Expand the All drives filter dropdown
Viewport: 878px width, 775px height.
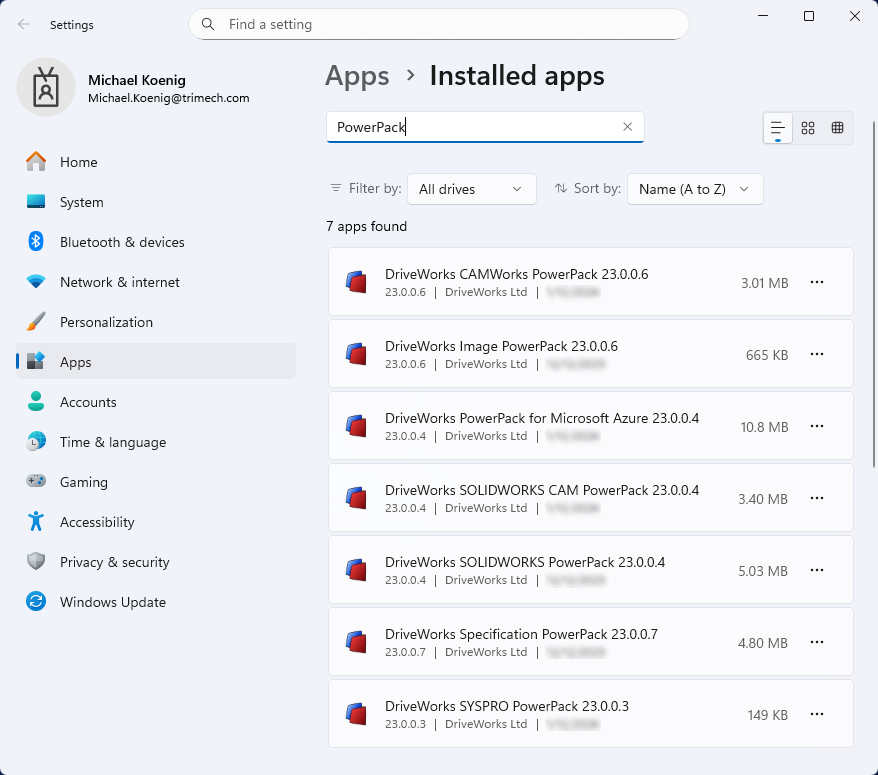point(471,189)
